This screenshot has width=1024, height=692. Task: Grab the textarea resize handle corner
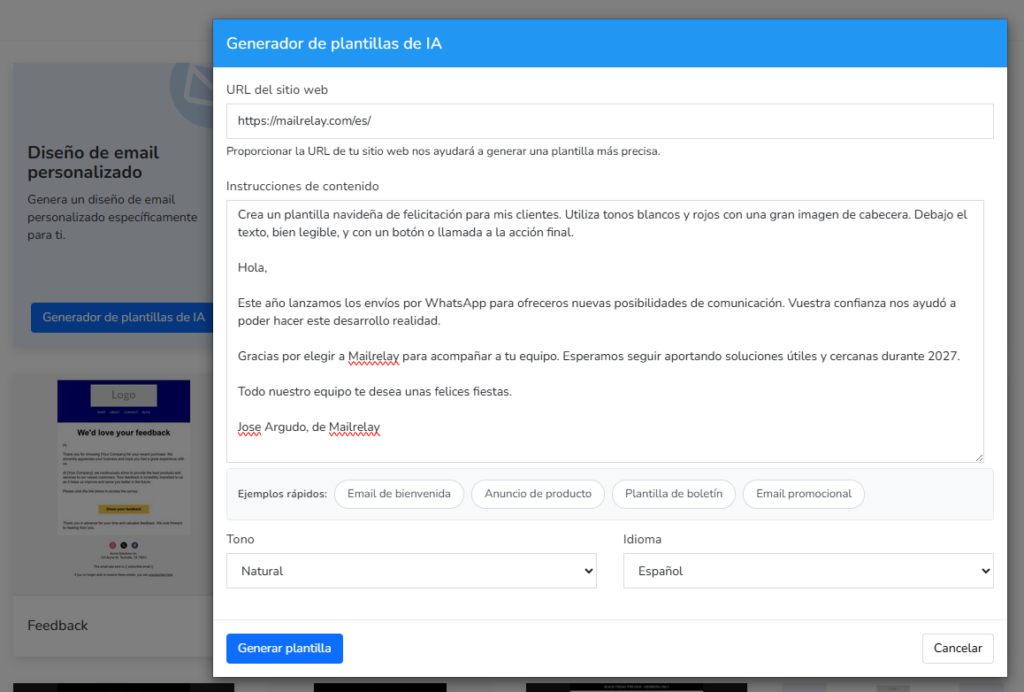(x=979, y=458)
